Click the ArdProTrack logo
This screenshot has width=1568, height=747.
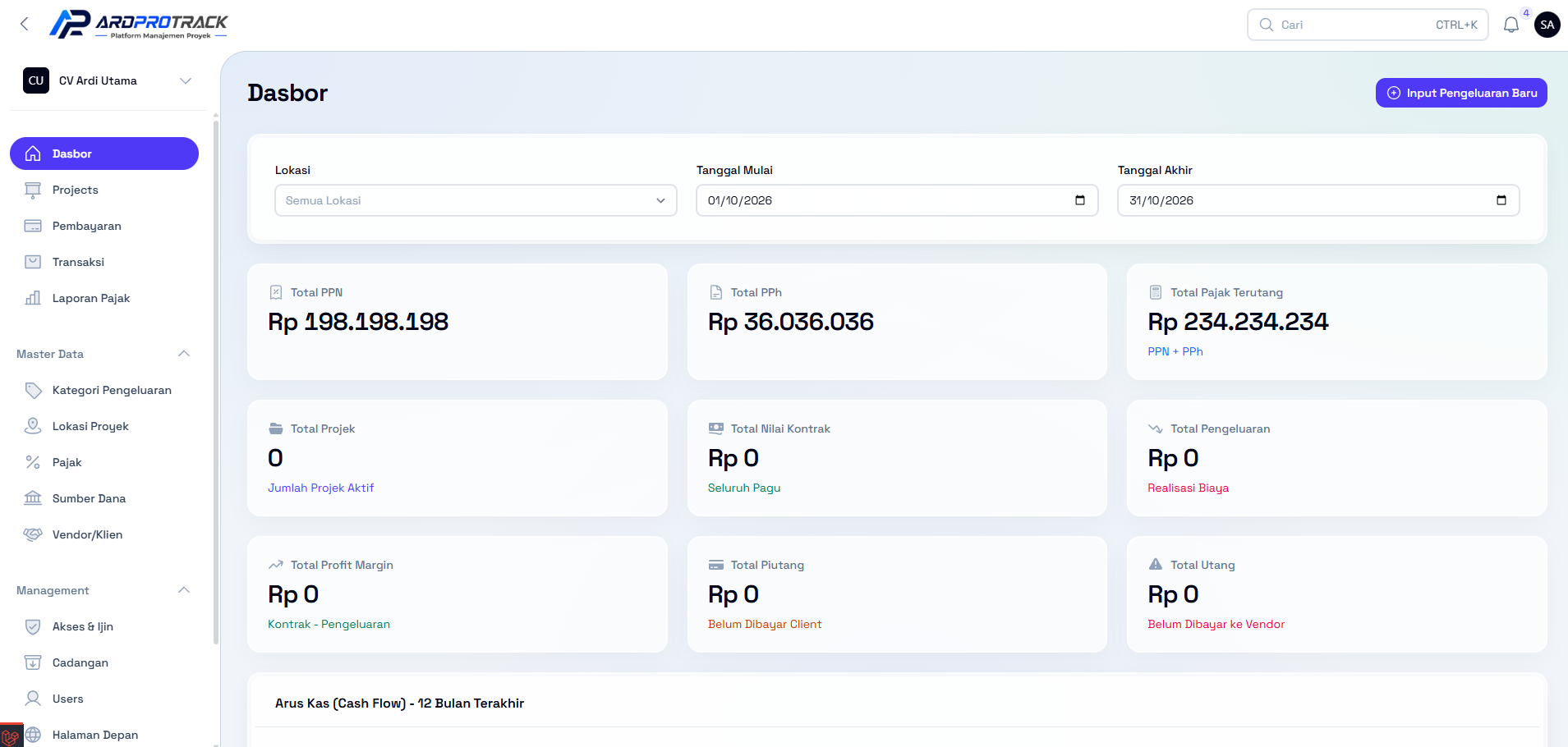[139, 25]
